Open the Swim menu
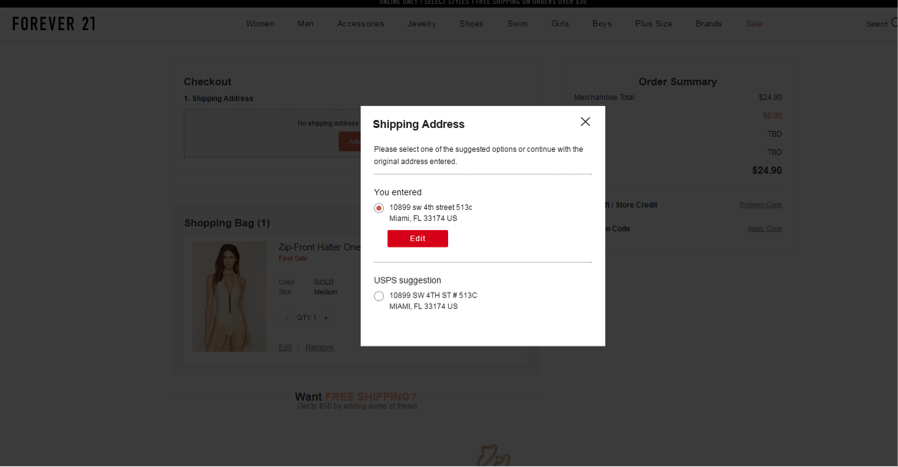The image size is (898, 467). coord(517,23)
